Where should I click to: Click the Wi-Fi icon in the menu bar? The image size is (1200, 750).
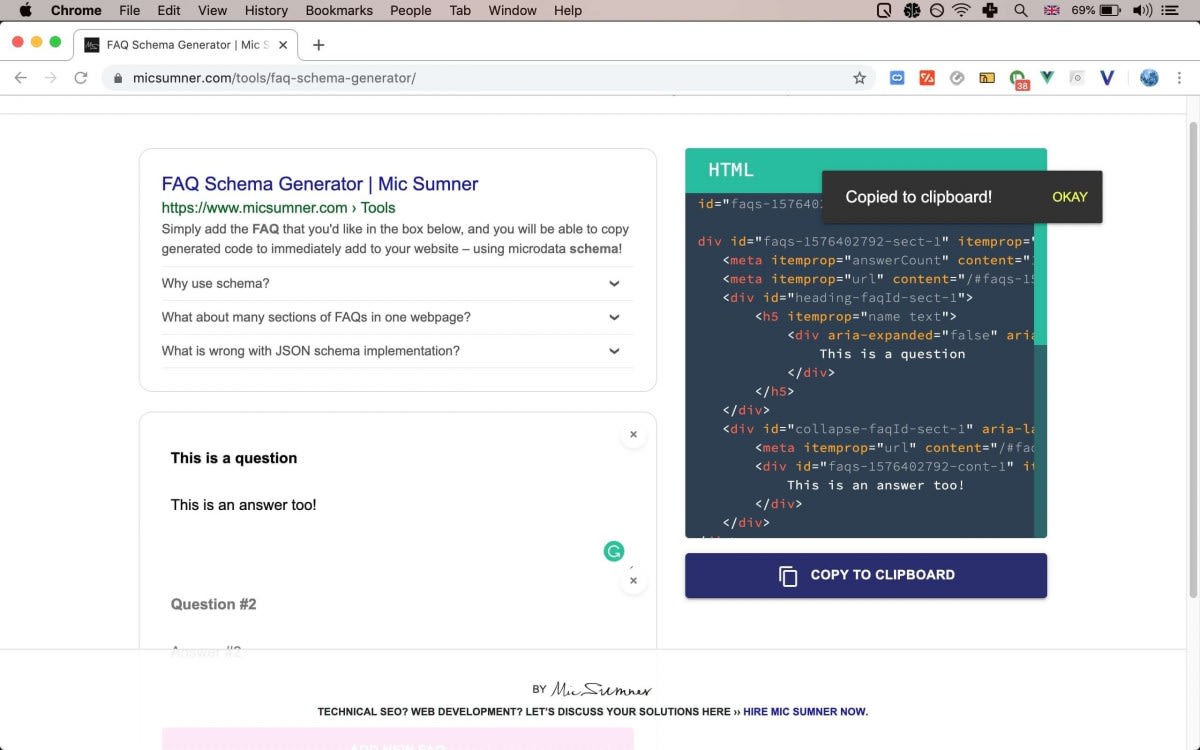click(961, 10)
